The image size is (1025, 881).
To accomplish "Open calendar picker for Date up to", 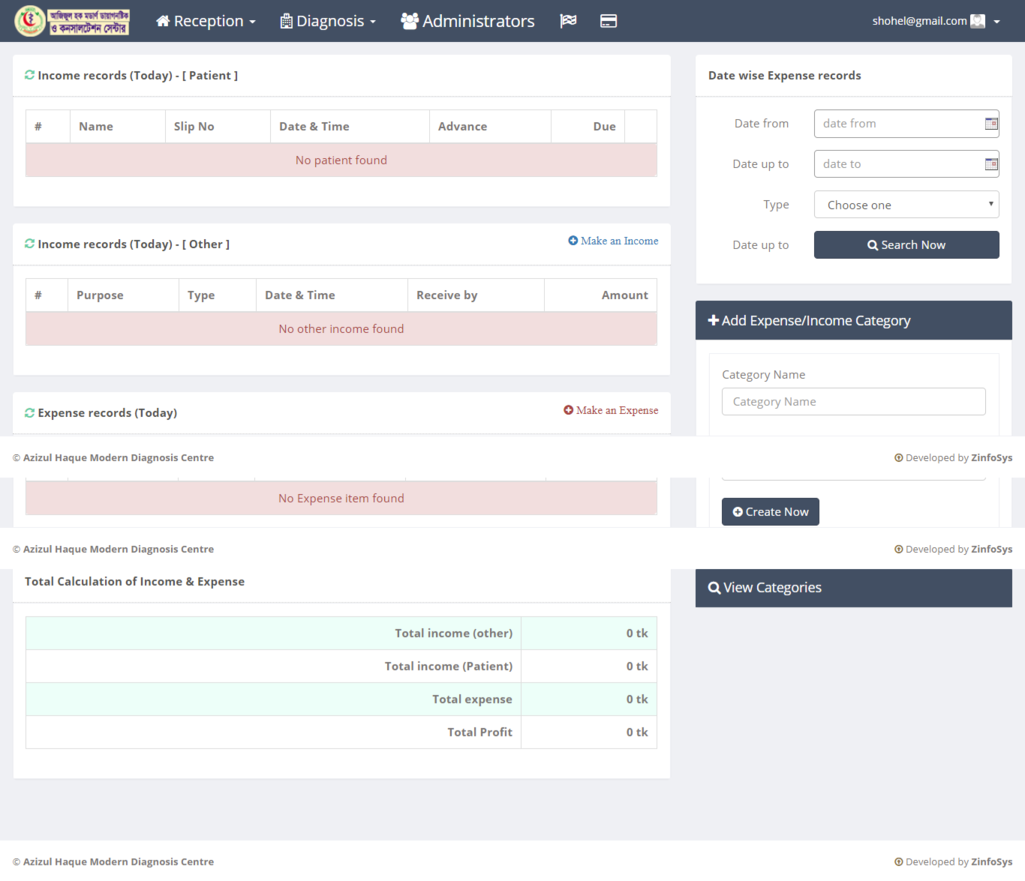I will (x=991, y=164).
